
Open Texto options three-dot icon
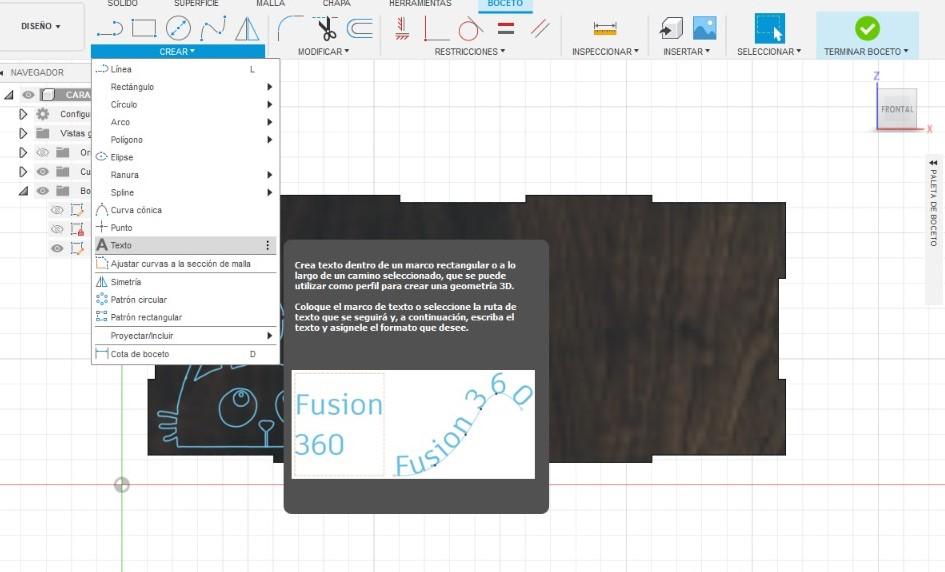point(268,245)
